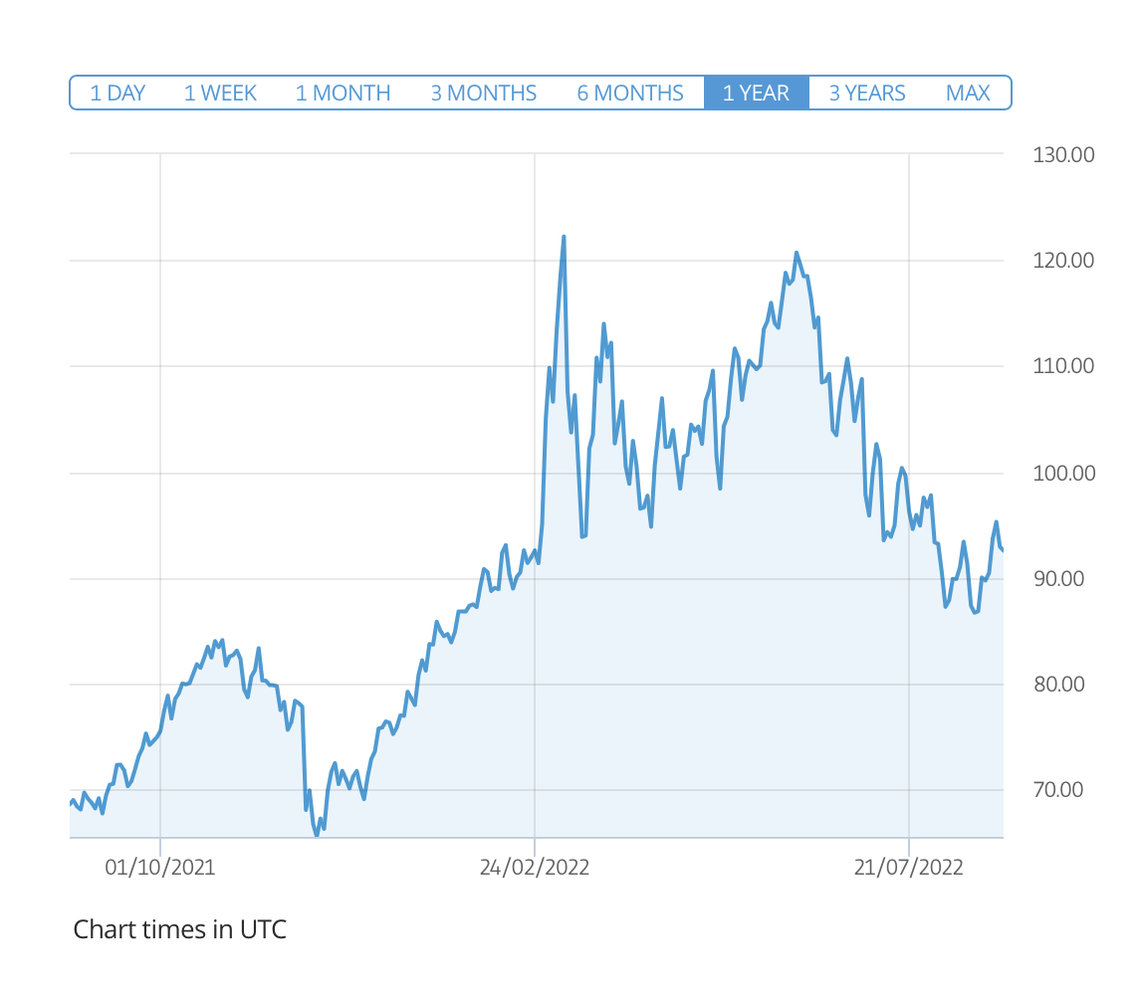Open the 3 YEARS chart range

[x=867, y=93]
